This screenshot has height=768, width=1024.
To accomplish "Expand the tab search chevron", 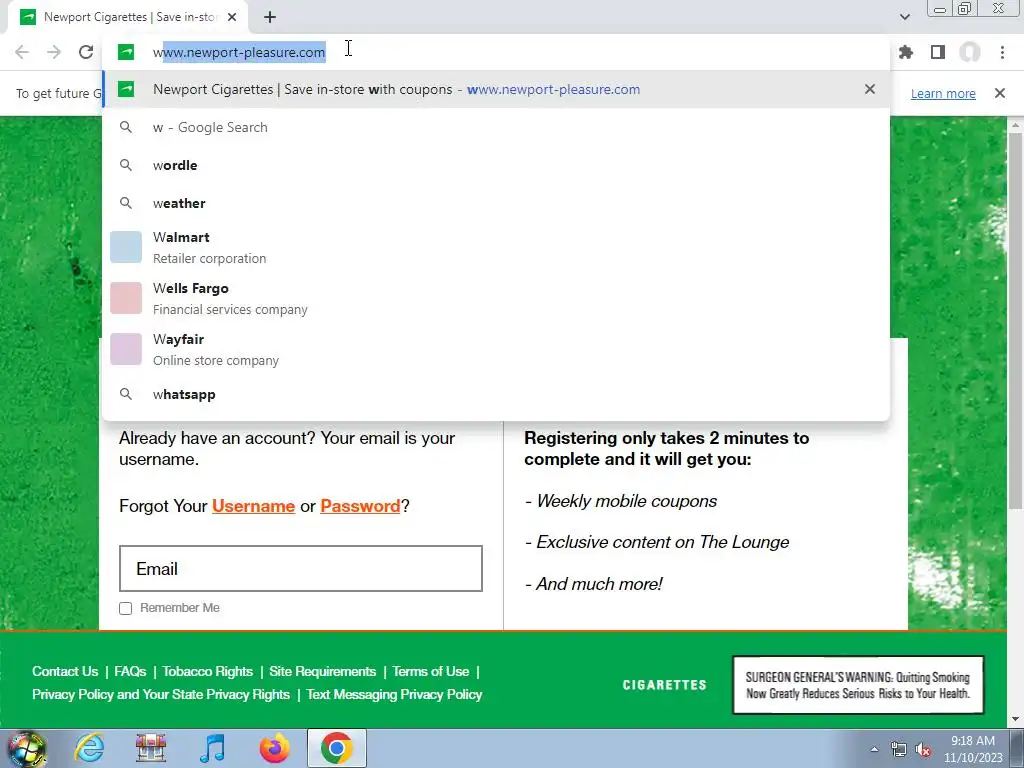I will (904, 17).
